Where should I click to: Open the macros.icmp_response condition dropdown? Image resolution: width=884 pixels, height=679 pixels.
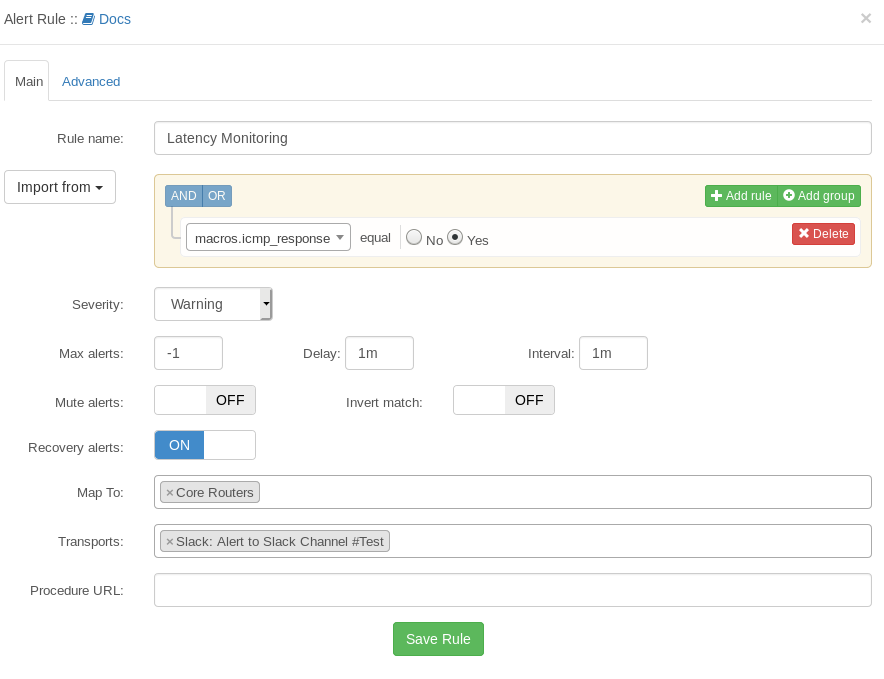point(267,237)
